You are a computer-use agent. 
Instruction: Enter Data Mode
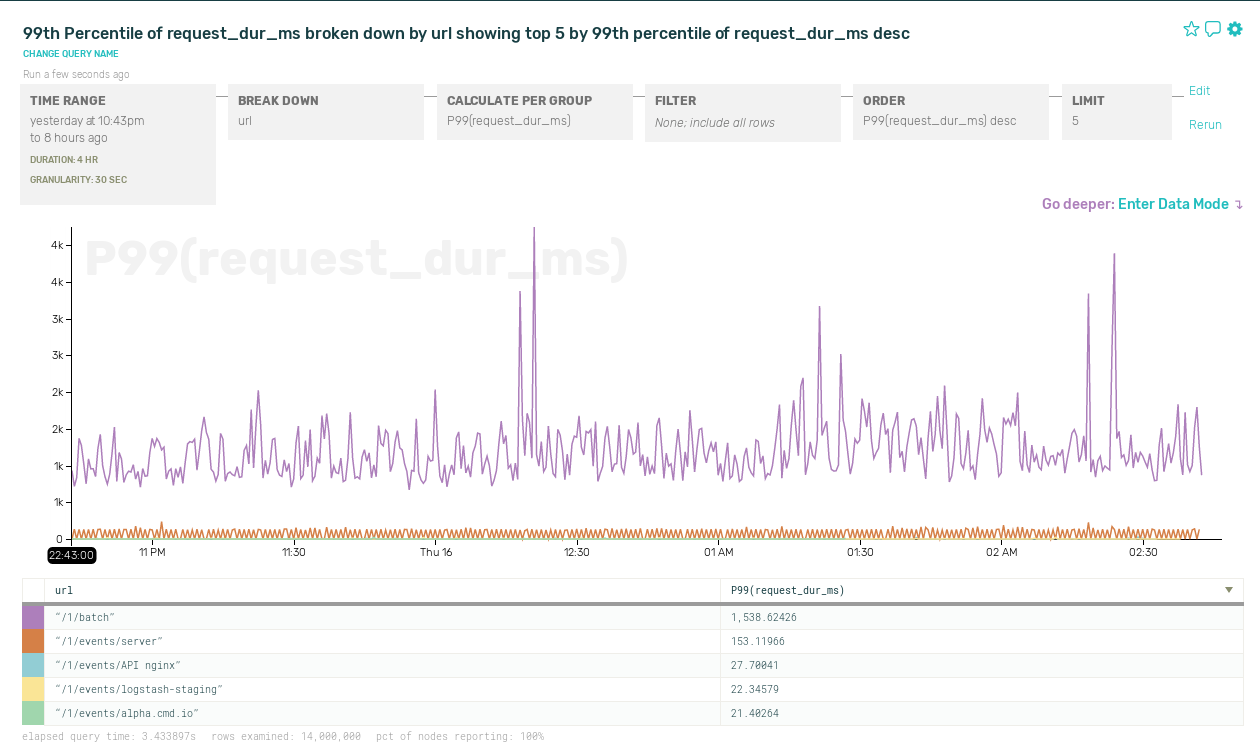(1172, 204)
